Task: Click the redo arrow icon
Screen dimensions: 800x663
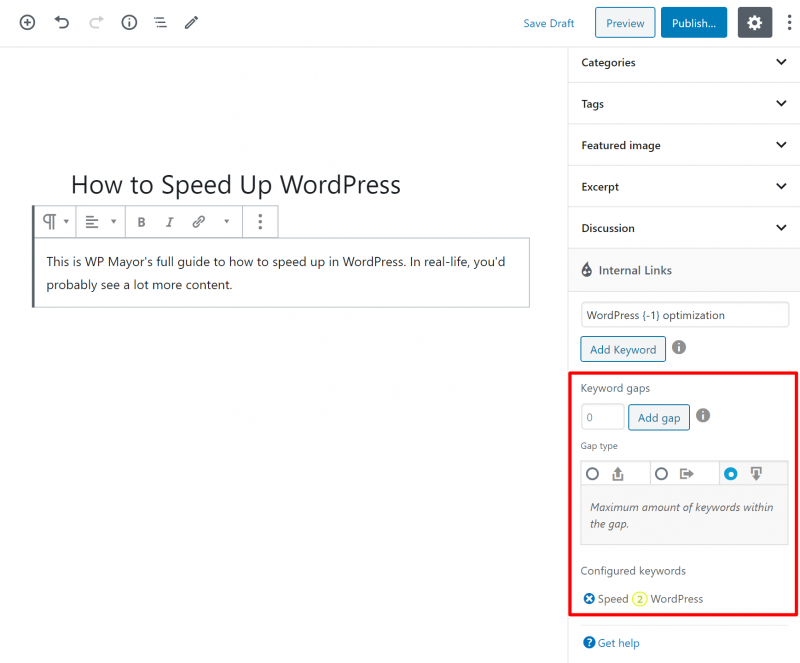Action: [96, 22]
